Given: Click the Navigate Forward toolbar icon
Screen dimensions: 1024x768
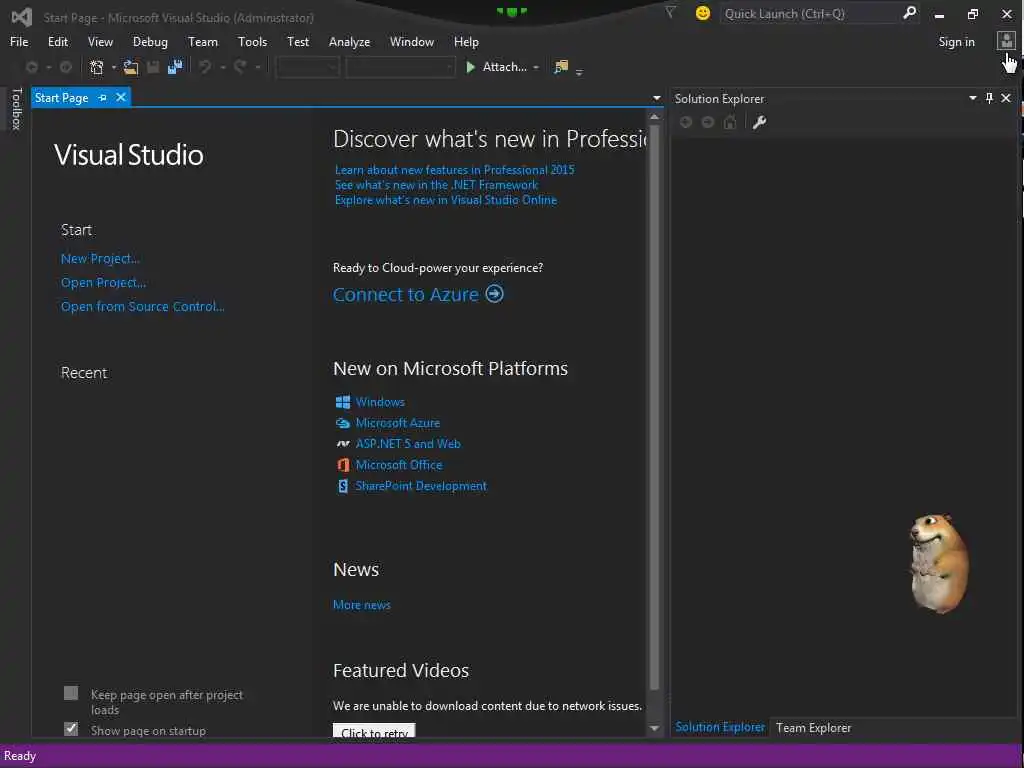Looking at the screenshot, I should [x=66, y=67].
